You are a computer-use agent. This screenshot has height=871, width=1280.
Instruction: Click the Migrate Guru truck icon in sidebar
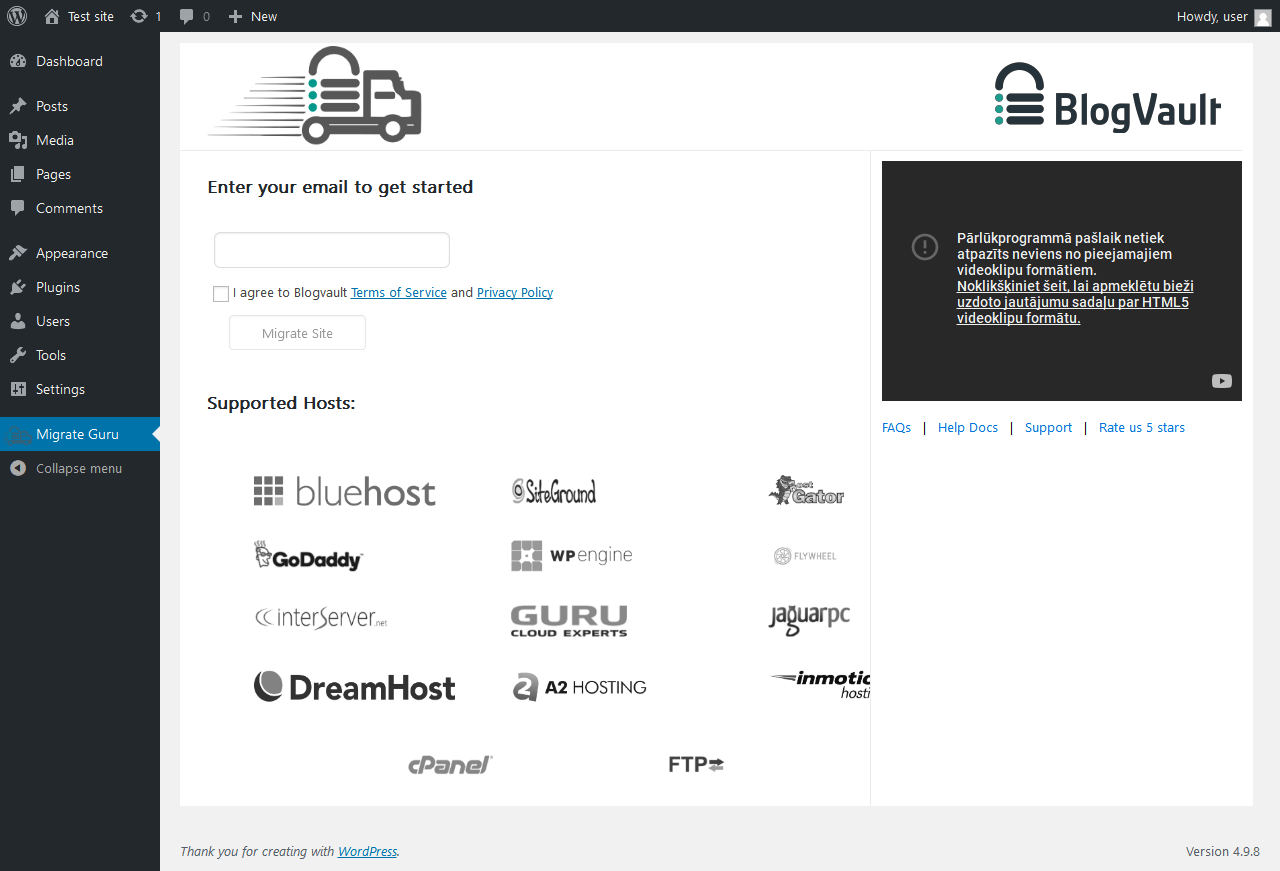pos(18,434)
